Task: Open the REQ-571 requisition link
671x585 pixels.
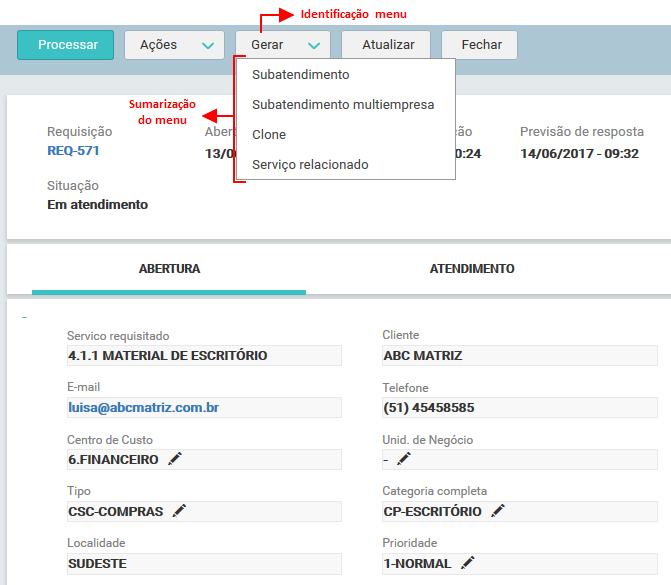Action: pos(73,151)
